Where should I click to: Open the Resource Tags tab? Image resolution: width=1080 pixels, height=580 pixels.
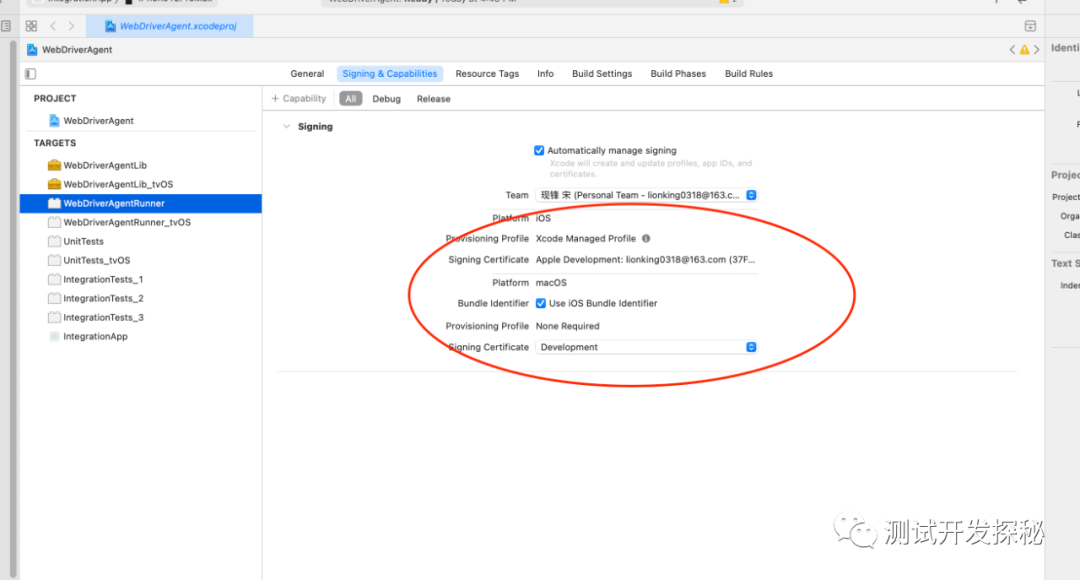coord(487,74)
